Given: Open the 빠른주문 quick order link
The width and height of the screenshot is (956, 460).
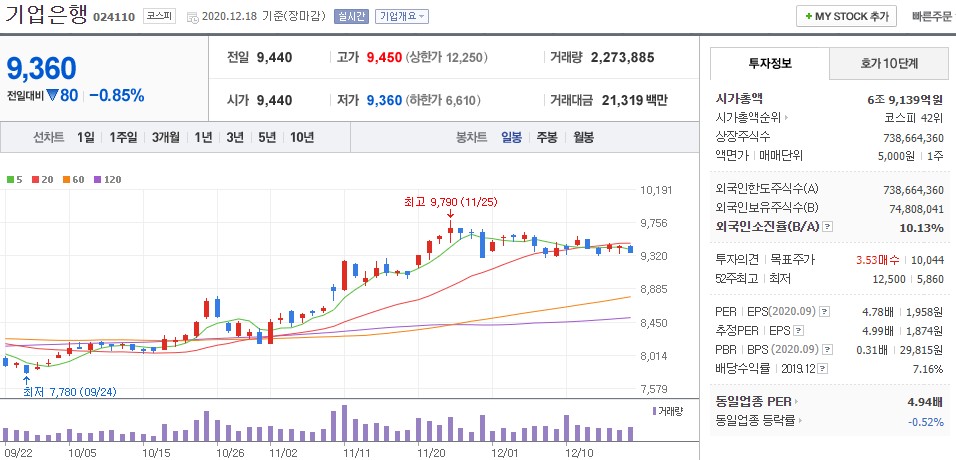Looking at the screenshot, I should click(x=932, y=16).
